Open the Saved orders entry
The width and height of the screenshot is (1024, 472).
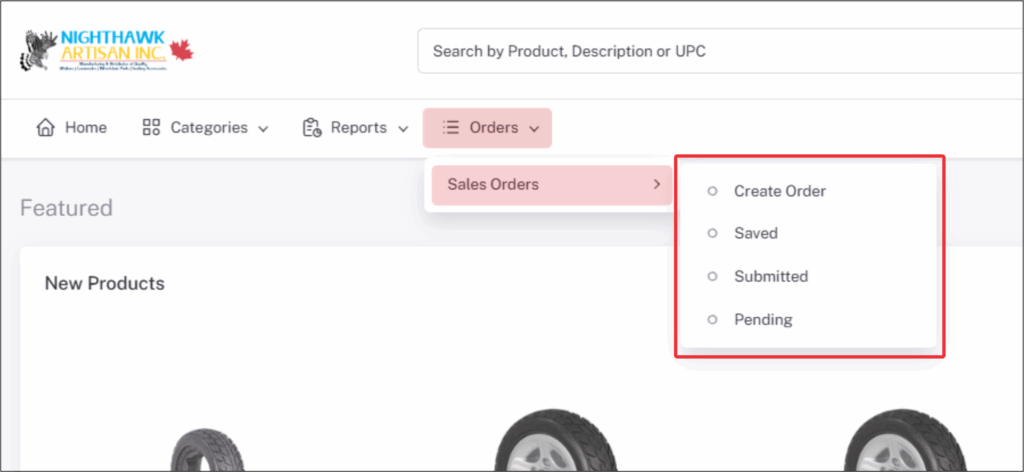point(756,233)
